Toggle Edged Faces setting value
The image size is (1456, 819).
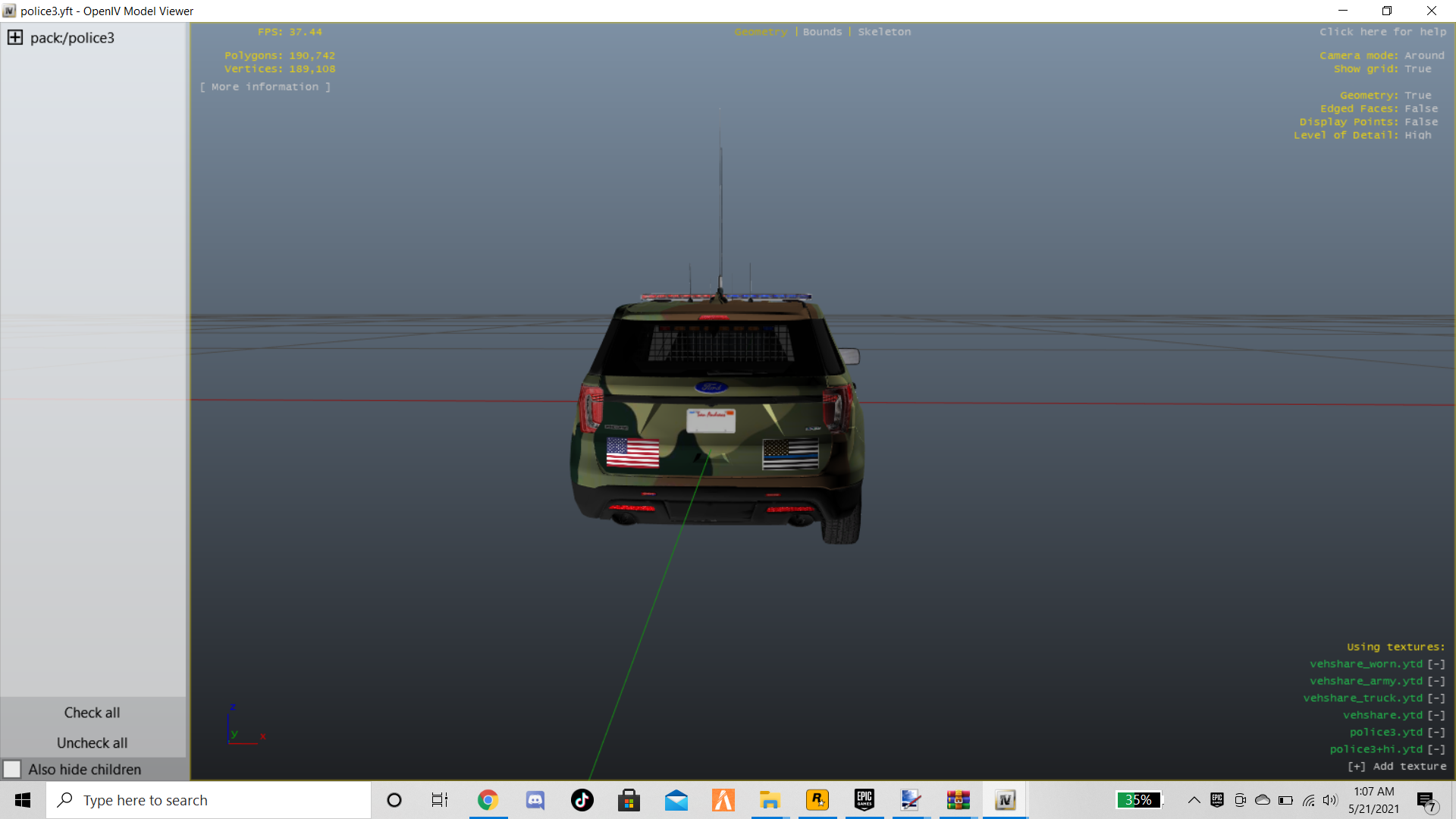click(1421, 108)
